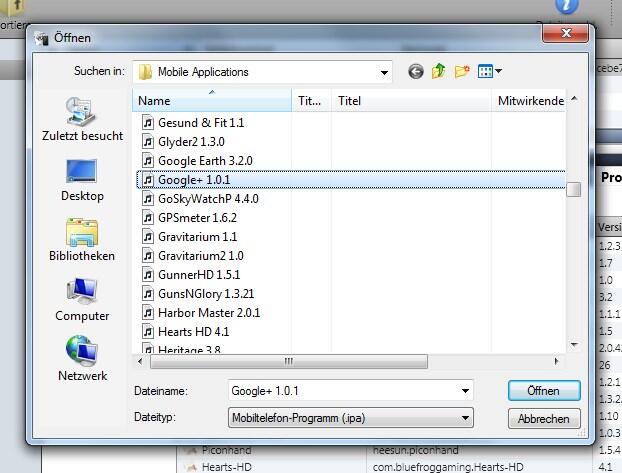
Task: Select file icon of Gravitarium 1.1
Action: [x=148, y=236]
